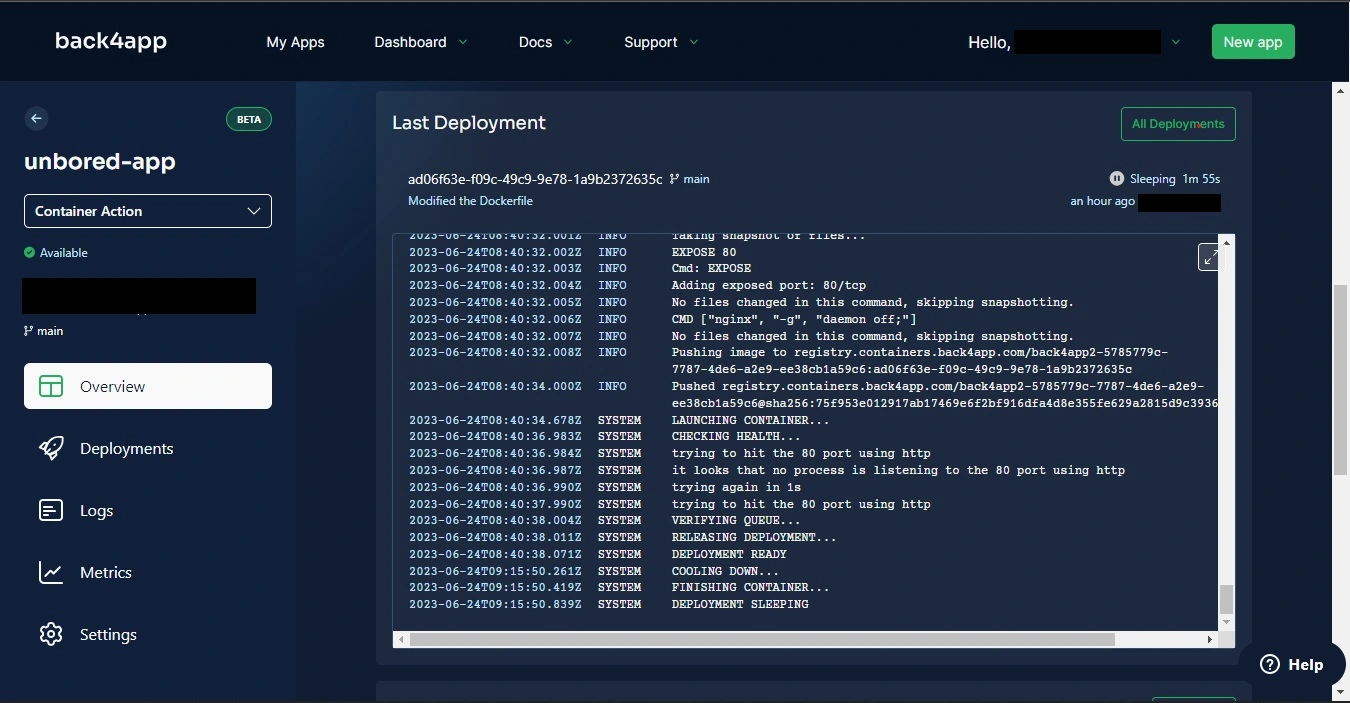Open the user account dropdown next to Hello
1350x703 pixels.
(1175, 42)
